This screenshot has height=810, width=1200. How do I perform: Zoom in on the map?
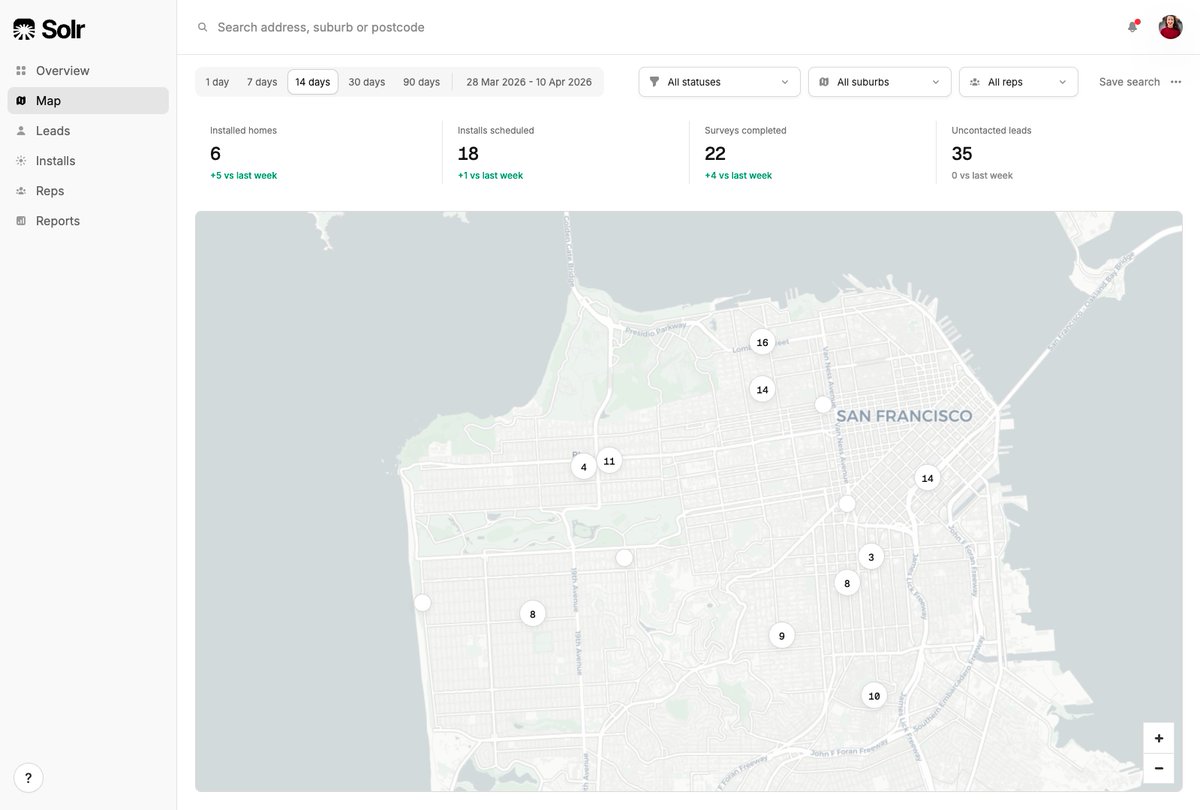[1159, 738]
